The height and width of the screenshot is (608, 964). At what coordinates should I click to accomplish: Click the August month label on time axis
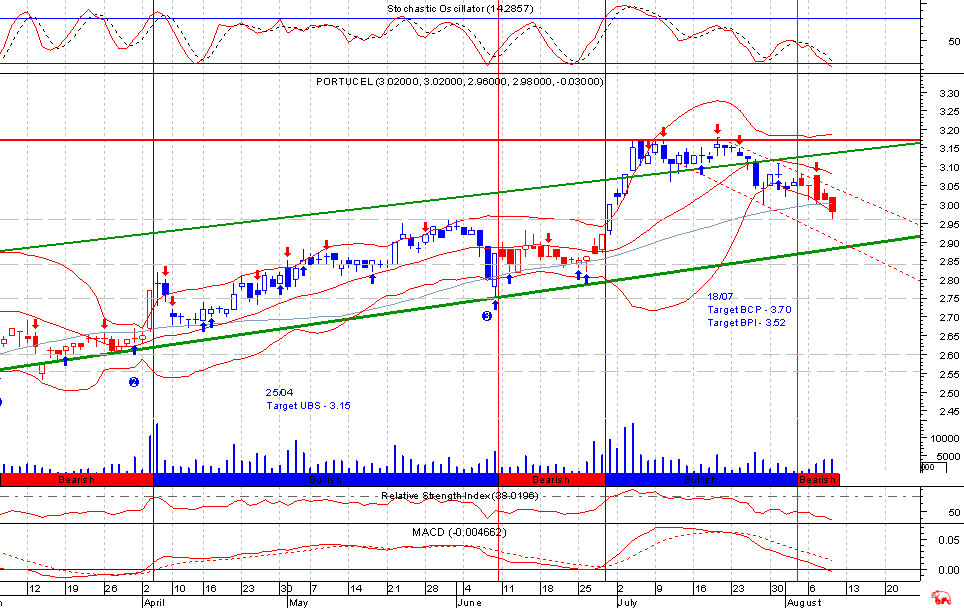pos(804,602)
